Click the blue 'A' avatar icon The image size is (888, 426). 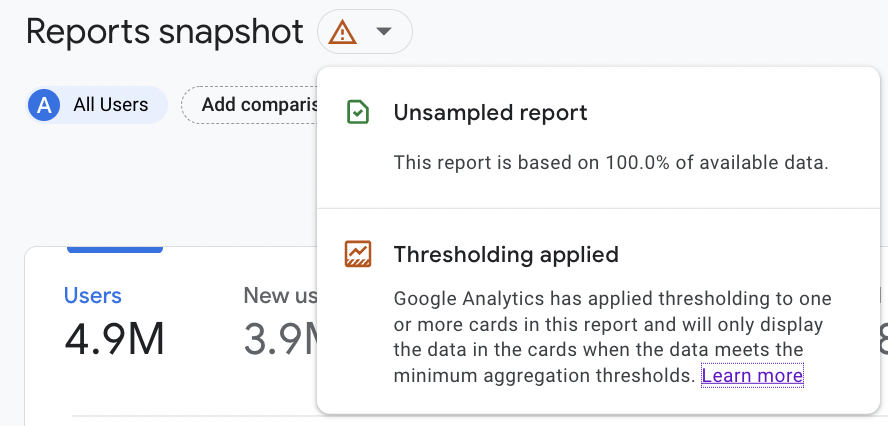(x=44, y=105)
